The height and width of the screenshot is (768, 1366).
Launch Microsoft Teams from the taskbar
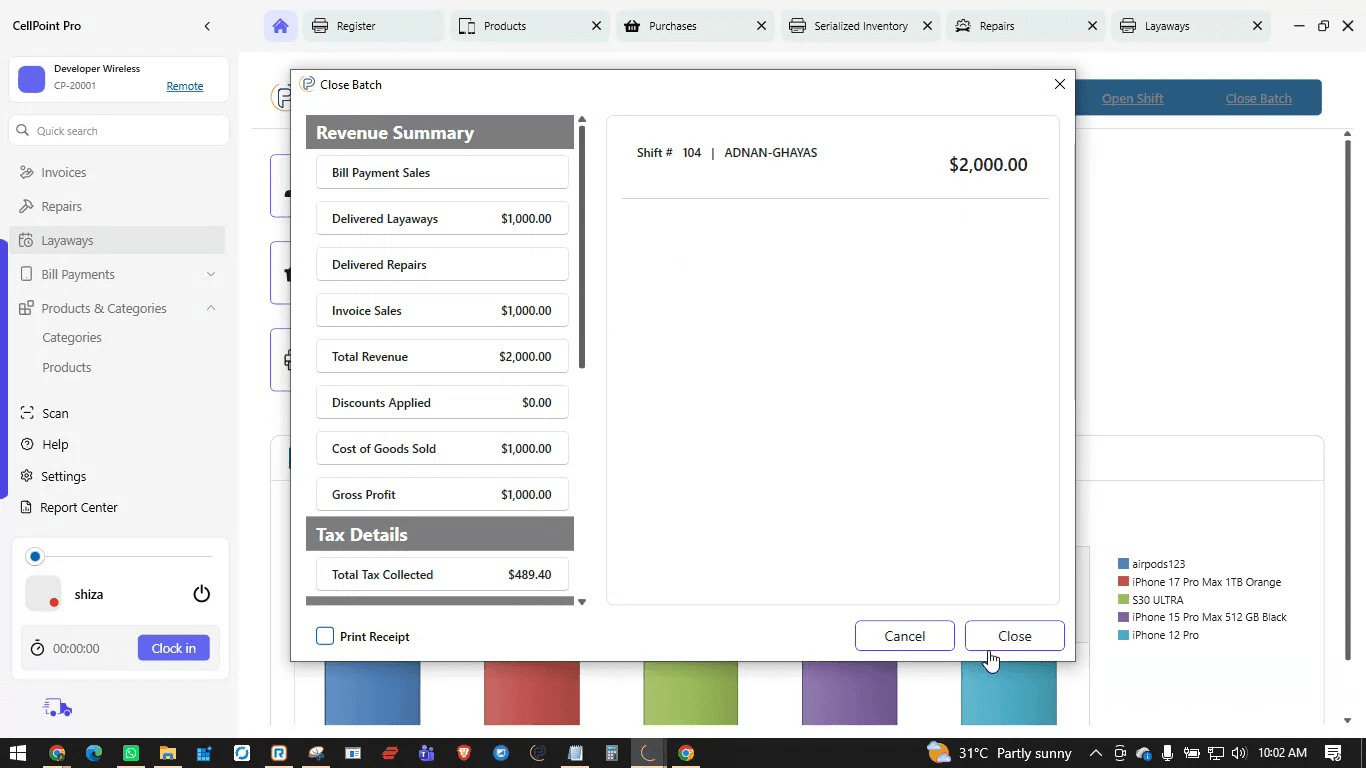pyautogui.click(x=427, y=753)
